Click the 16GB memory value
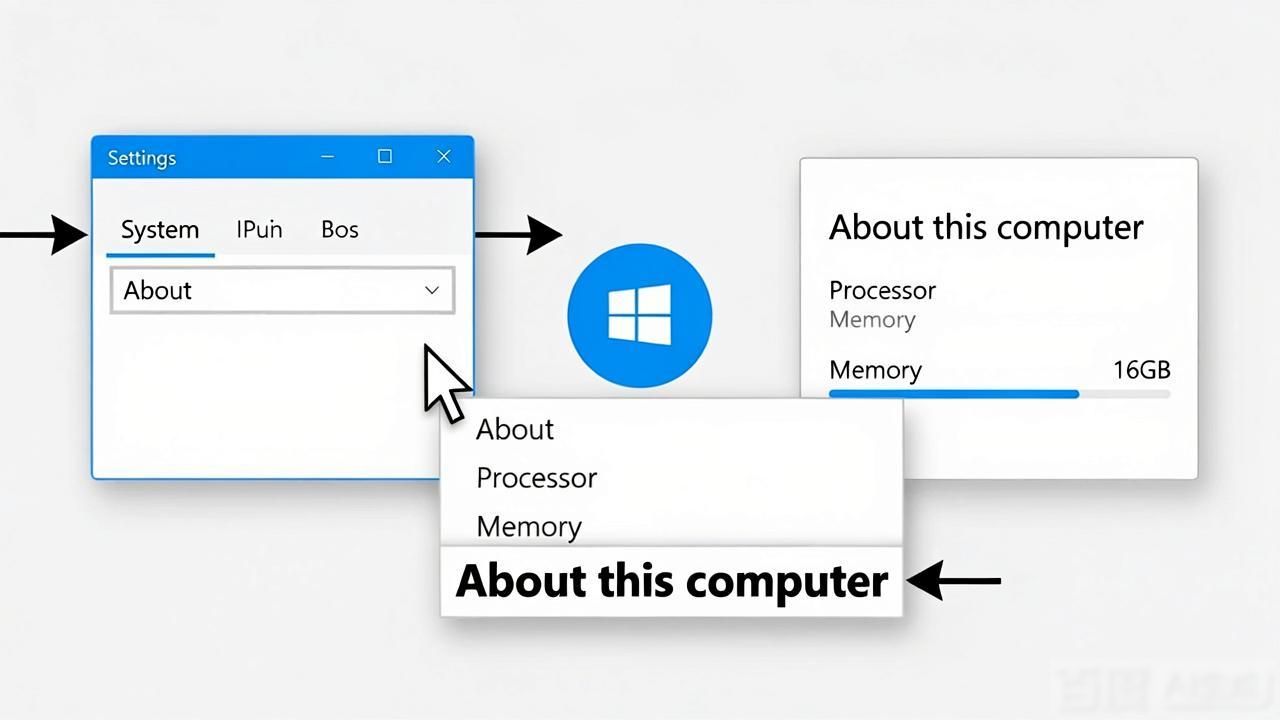Screen dimensions: 1280x720 [x=1141, y=370]
